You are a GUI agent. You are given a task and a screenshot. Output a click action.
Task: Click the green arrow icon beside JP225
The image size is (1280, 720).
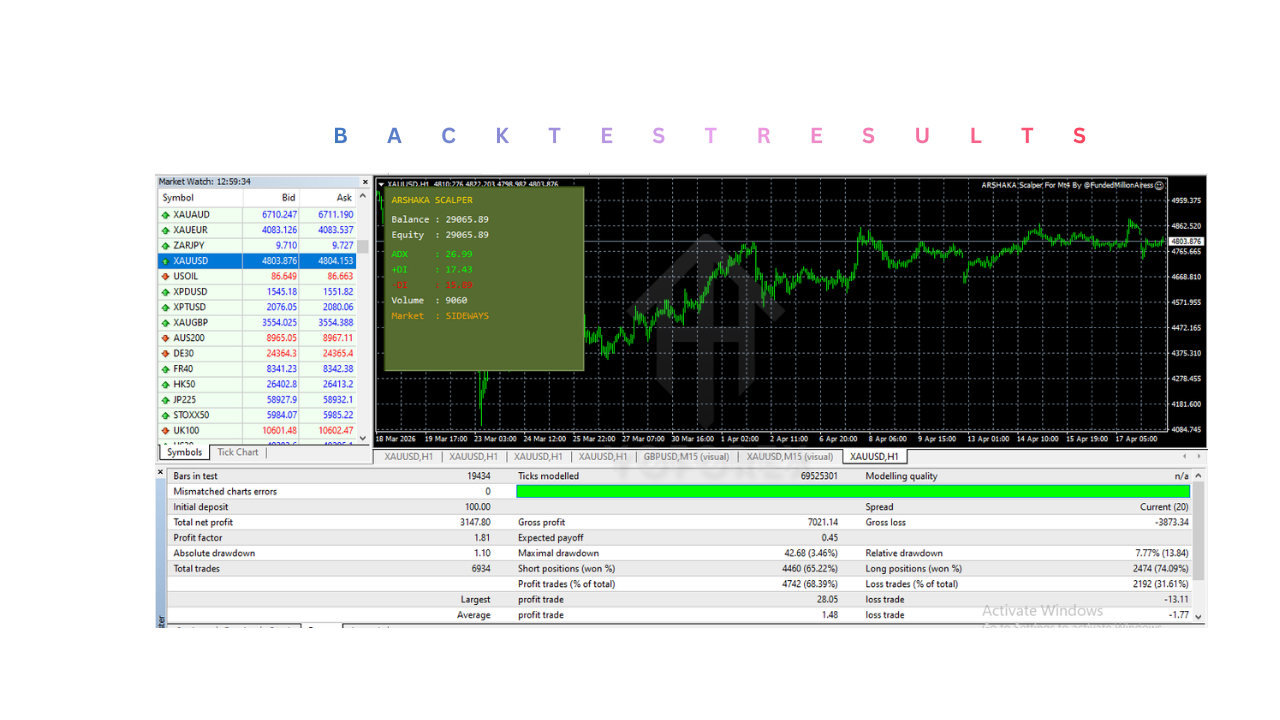pyautogui.click(x=166, y=399)
